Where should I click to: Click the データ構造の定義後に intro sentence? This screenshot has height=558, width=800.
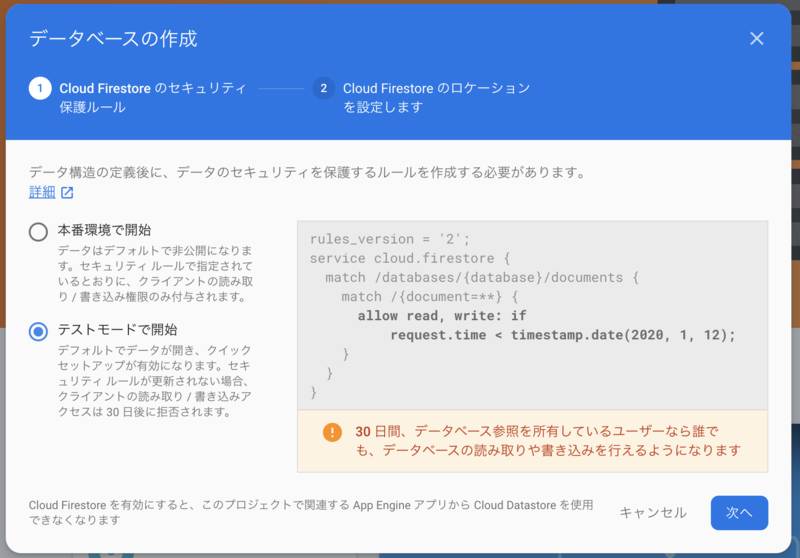pos(308,172)
